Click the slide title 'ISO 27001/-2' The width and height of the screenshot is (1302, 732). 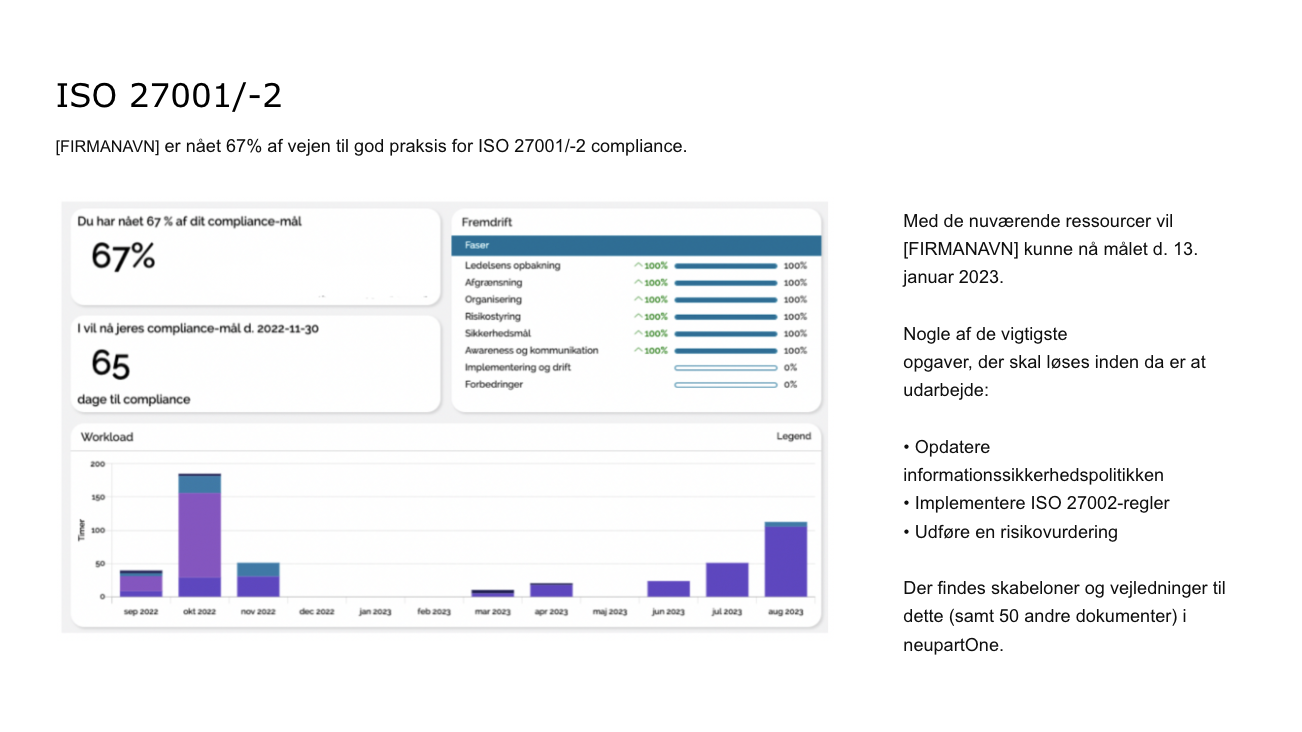[169, 96]
